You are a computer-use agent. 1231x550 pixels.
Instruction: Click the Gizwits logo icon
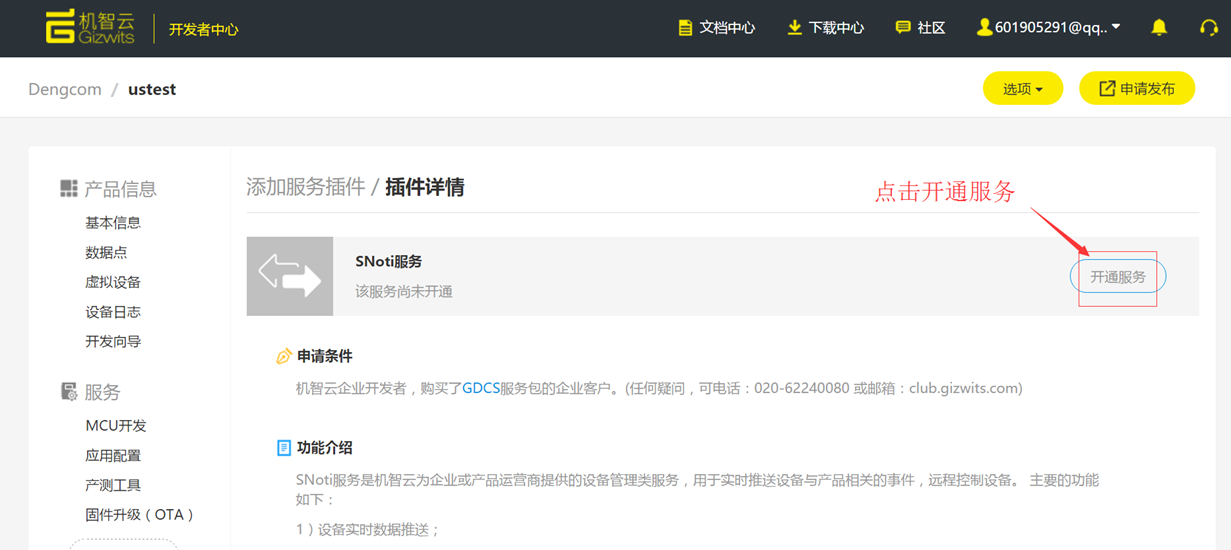[x=60, y=27]
